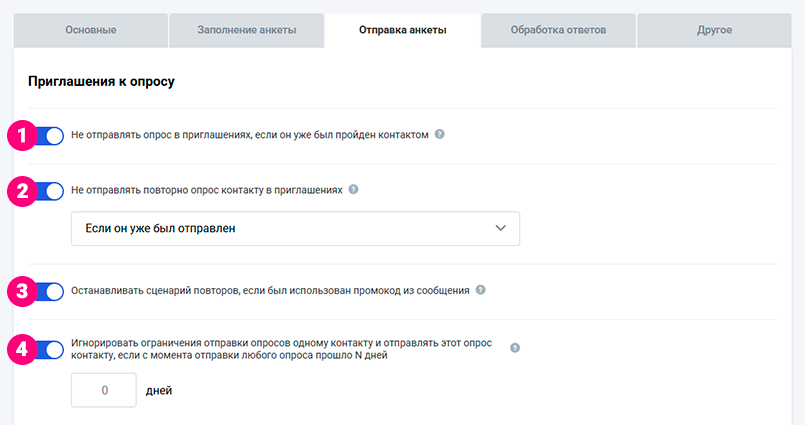Focus the number of days input field
Screen dimensions: 805x425
104,390
